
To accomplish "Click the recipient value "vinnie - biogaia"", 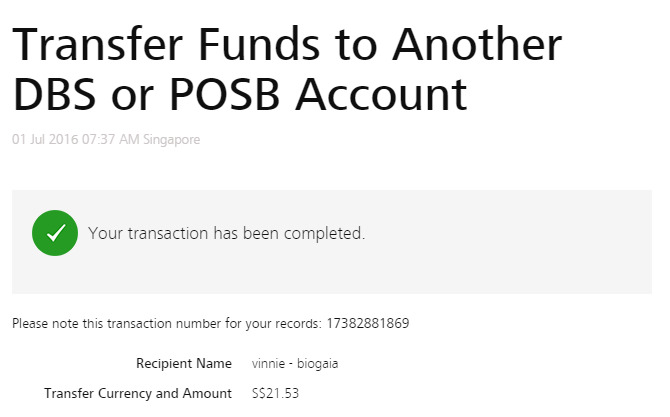I will (295, 364).
